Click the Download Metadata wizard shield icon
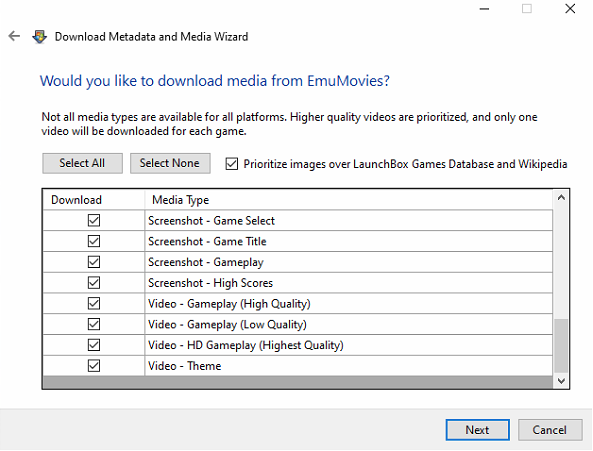593x451 pixels. (x=39, y=37)
